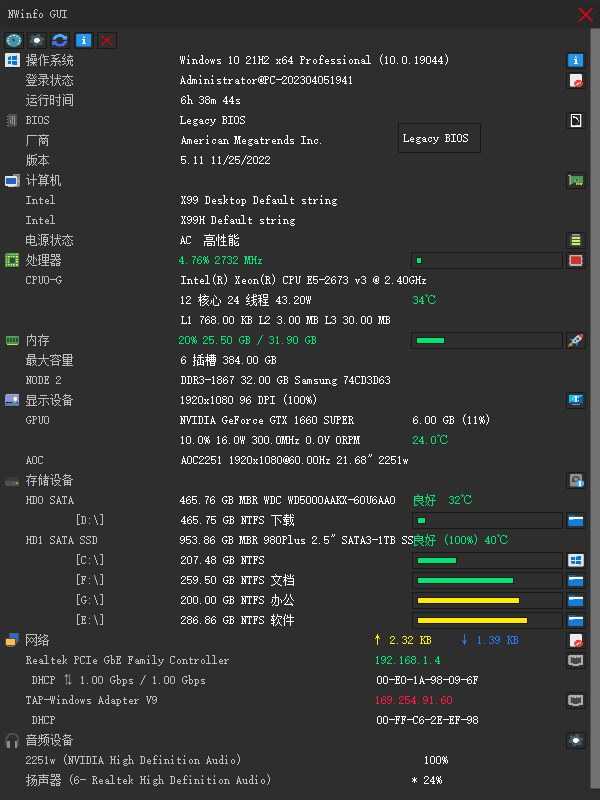Click the memory usage progress bar
Screen dimensions: 600x800
[x=486, y=340]
